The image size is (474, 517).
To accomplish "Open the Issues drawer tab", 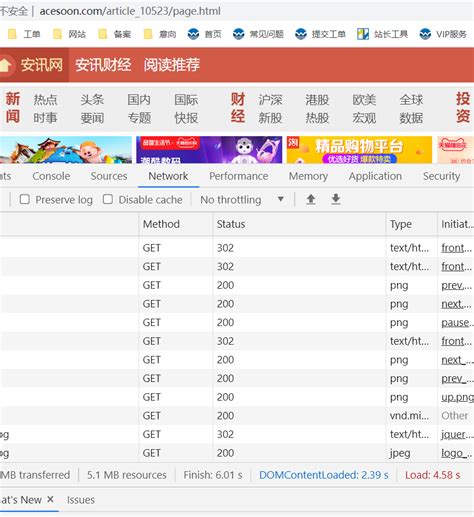I will tap(81, 500).
